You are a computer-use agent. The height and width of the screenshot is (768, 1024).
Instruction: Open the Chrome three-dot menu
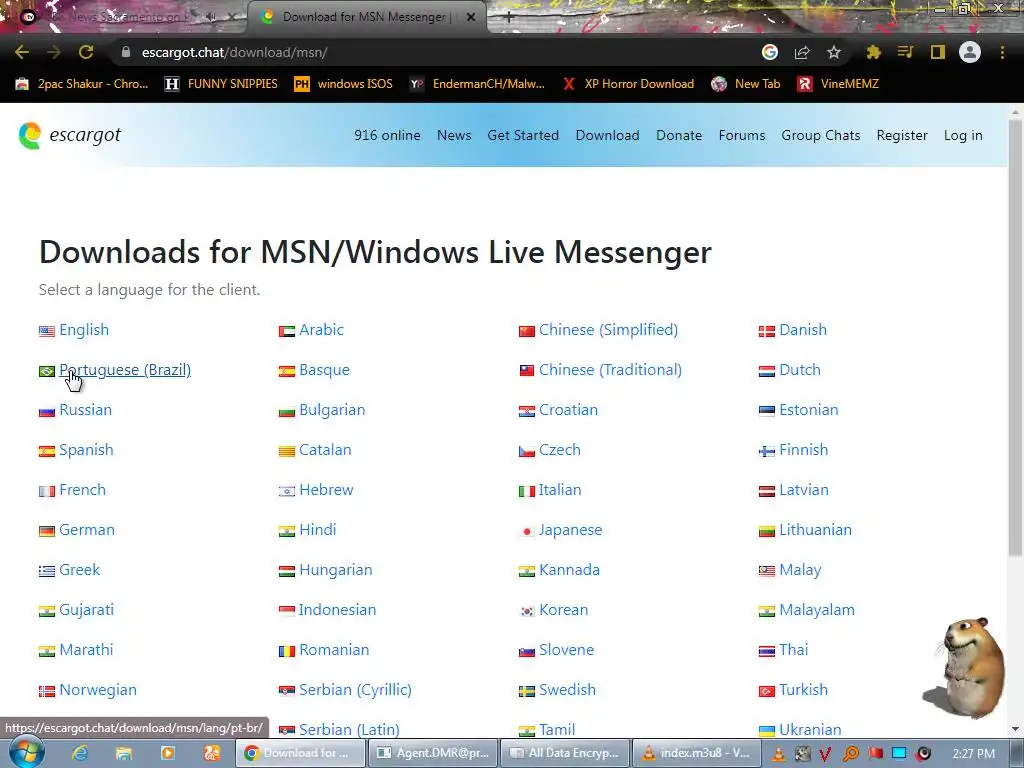pyautogui.click(x=1002, y=52)
